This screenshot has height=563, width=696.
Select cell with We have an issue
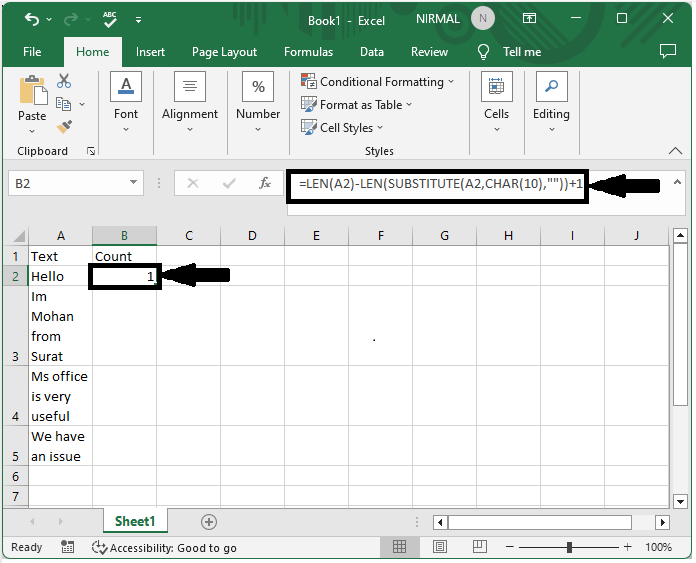pyautogui.click(x=61, y=446)
